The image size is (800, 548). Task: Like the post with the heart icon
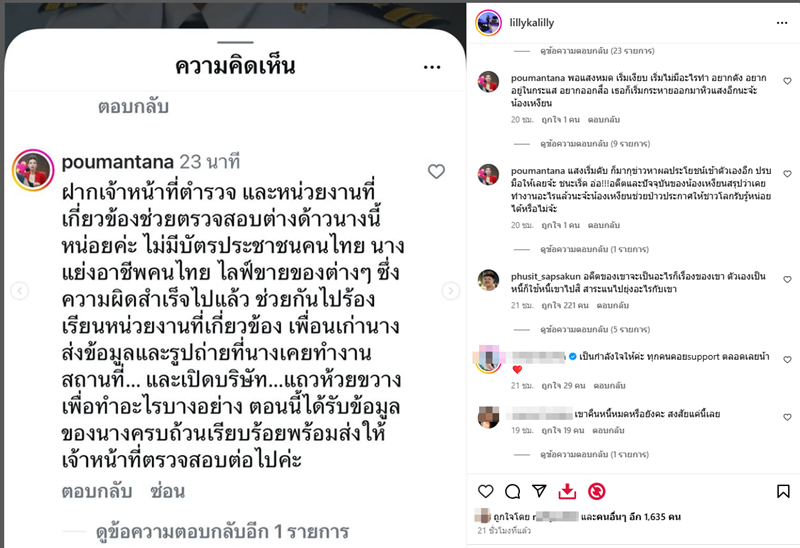click(485, 491)
